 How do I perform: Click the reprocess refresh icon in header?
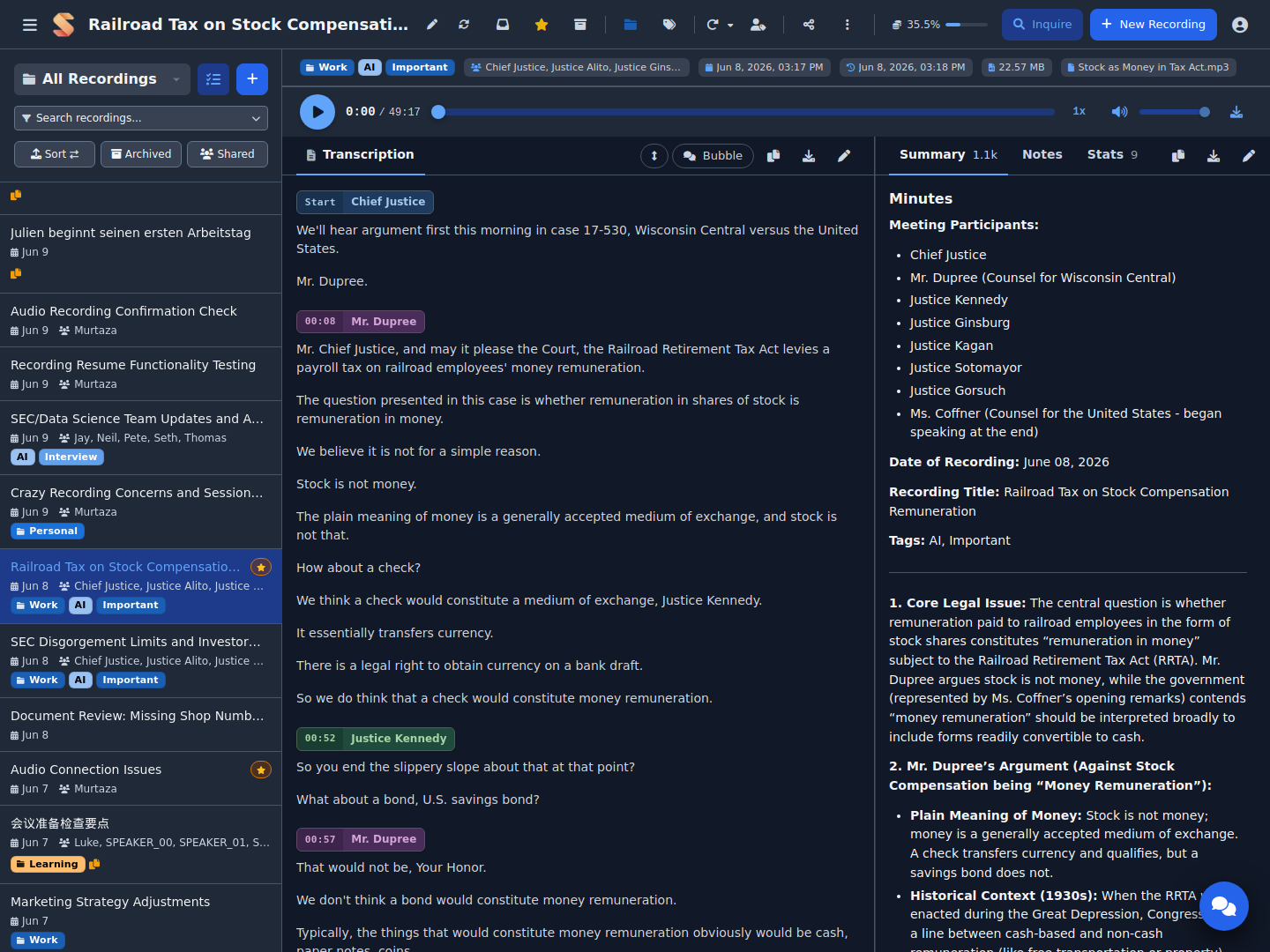pyautogui.click(x=464, y=25)
